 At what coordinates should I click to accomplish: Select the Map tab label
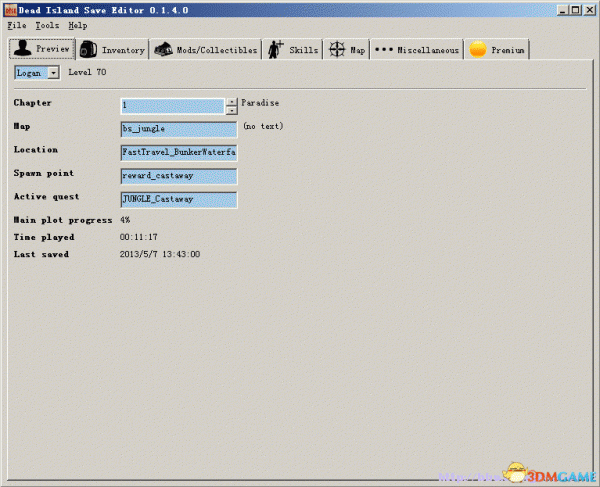(x=358, y=50)
